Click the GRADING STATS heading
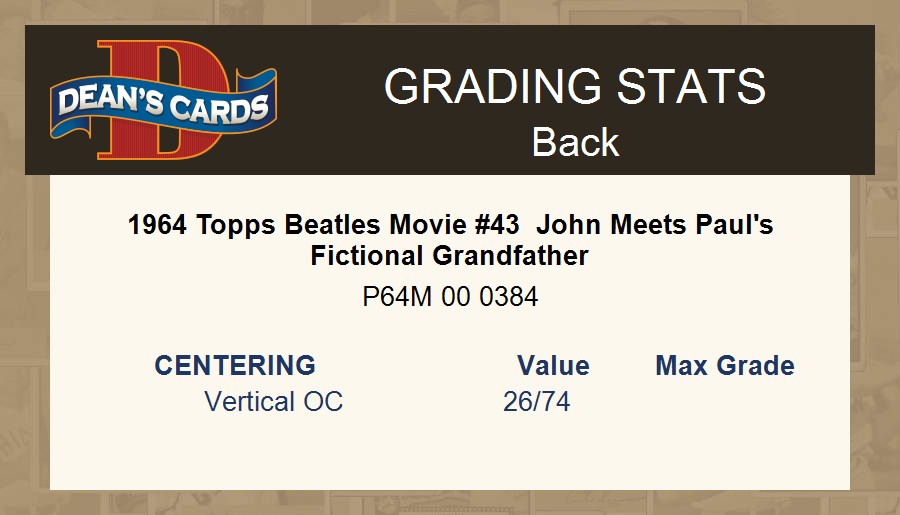Viewport: 900px width, 515px height. tap(575, 87)
